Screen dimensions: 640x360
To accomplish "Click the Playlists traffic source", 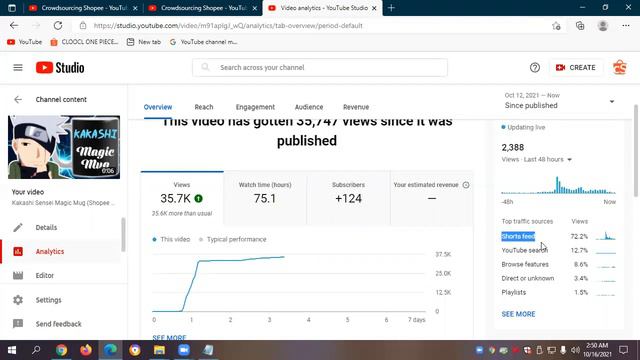I will (x=513, y=292).
